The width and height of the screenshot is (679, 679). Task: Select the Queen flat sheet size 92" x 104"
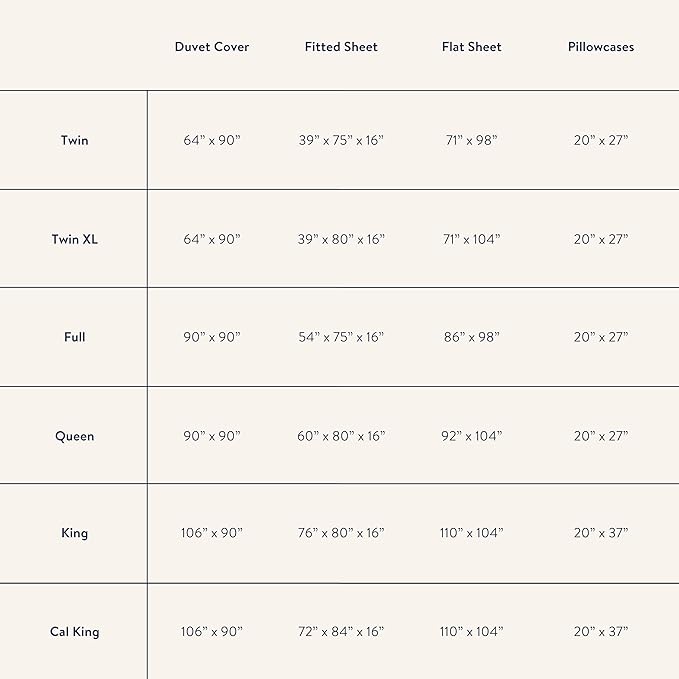(x=472, y=436)
